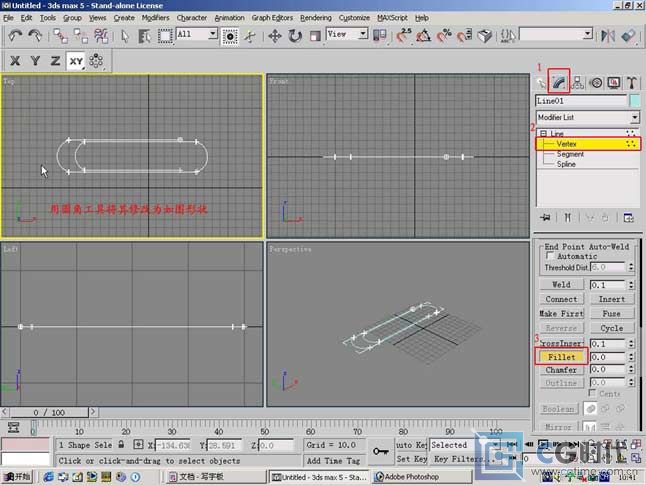Toggle Show End Result in stack

[568, 217]
